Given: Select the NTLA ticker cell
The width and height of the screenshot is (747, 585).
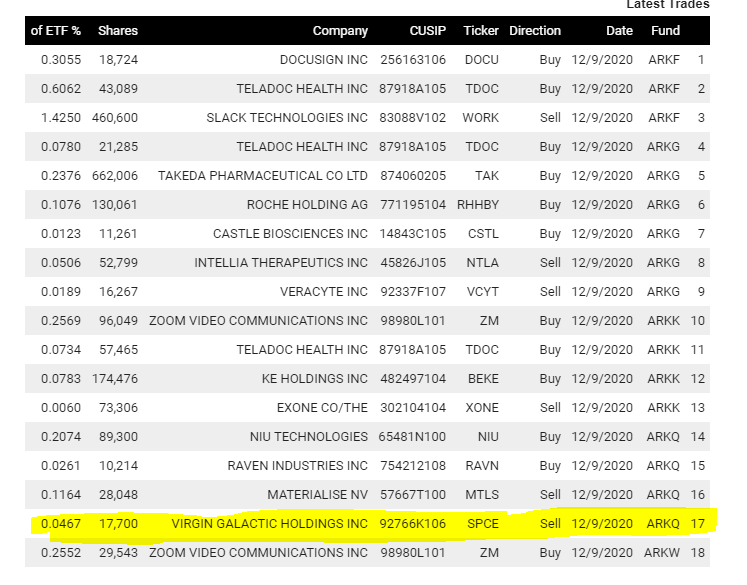Looking at the screenshot, I should [x=483, y=263].
